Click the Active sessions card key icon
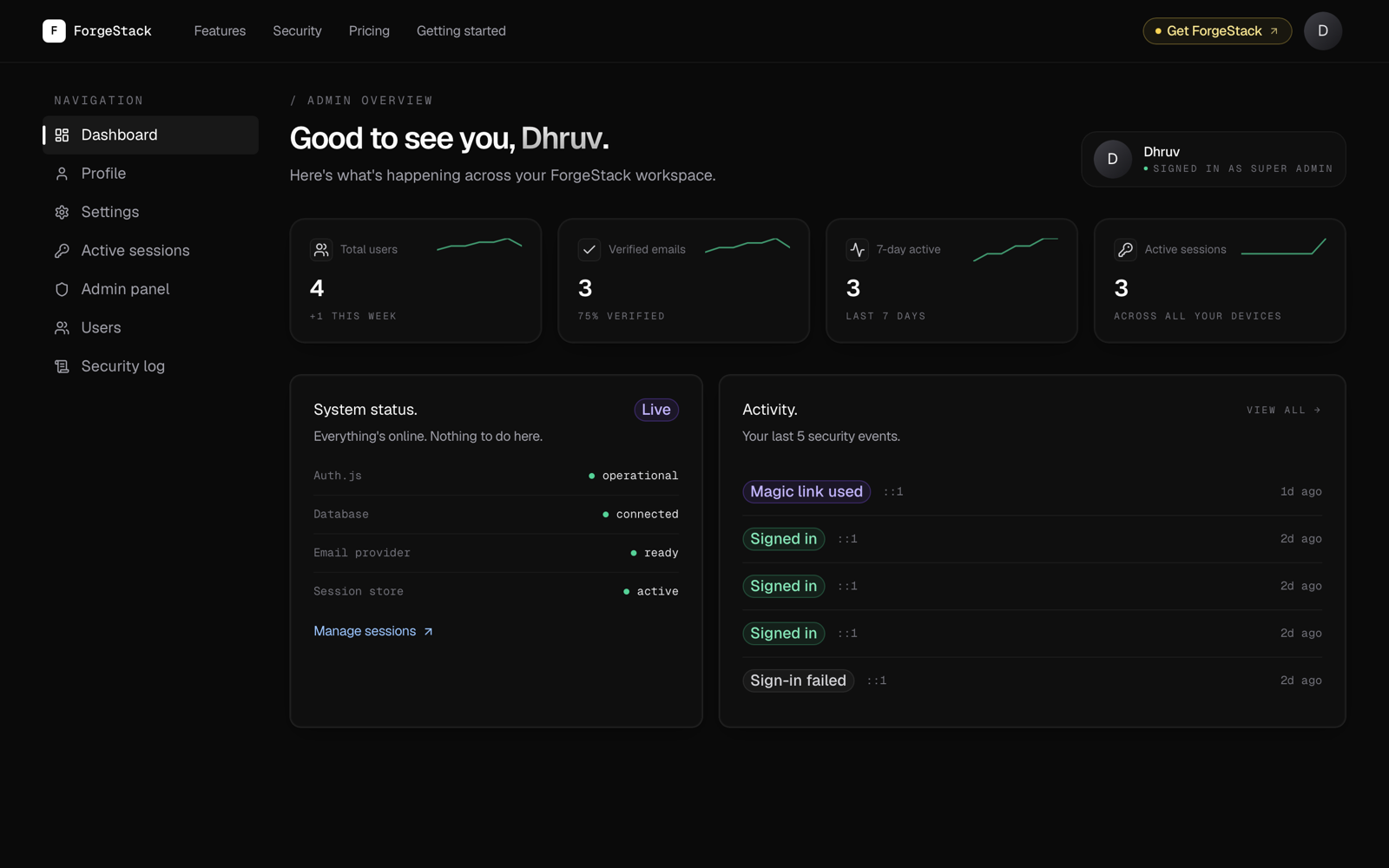The height and width of the screenshot is (868, 1389). click(1126, 250)
